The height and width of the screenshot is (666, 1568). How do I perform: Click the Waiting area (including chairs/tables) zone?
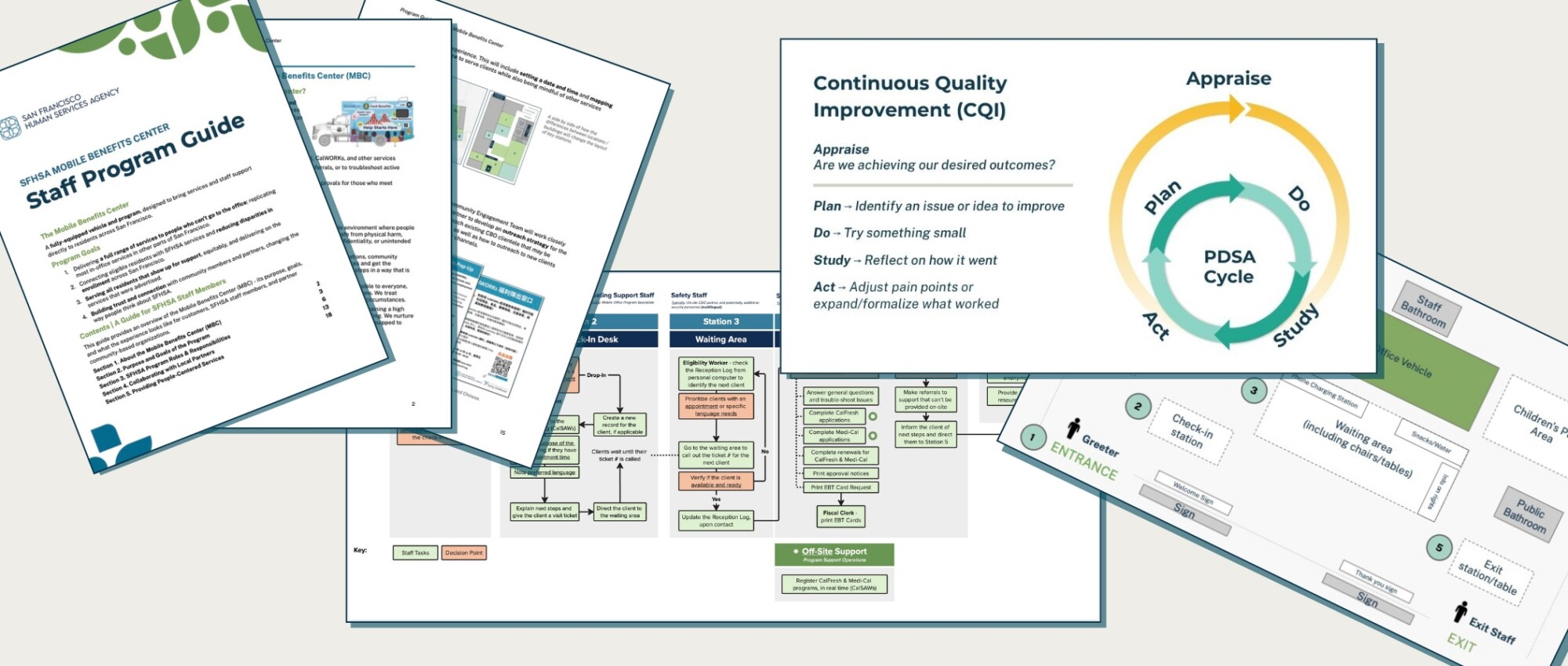(1359, 449)
